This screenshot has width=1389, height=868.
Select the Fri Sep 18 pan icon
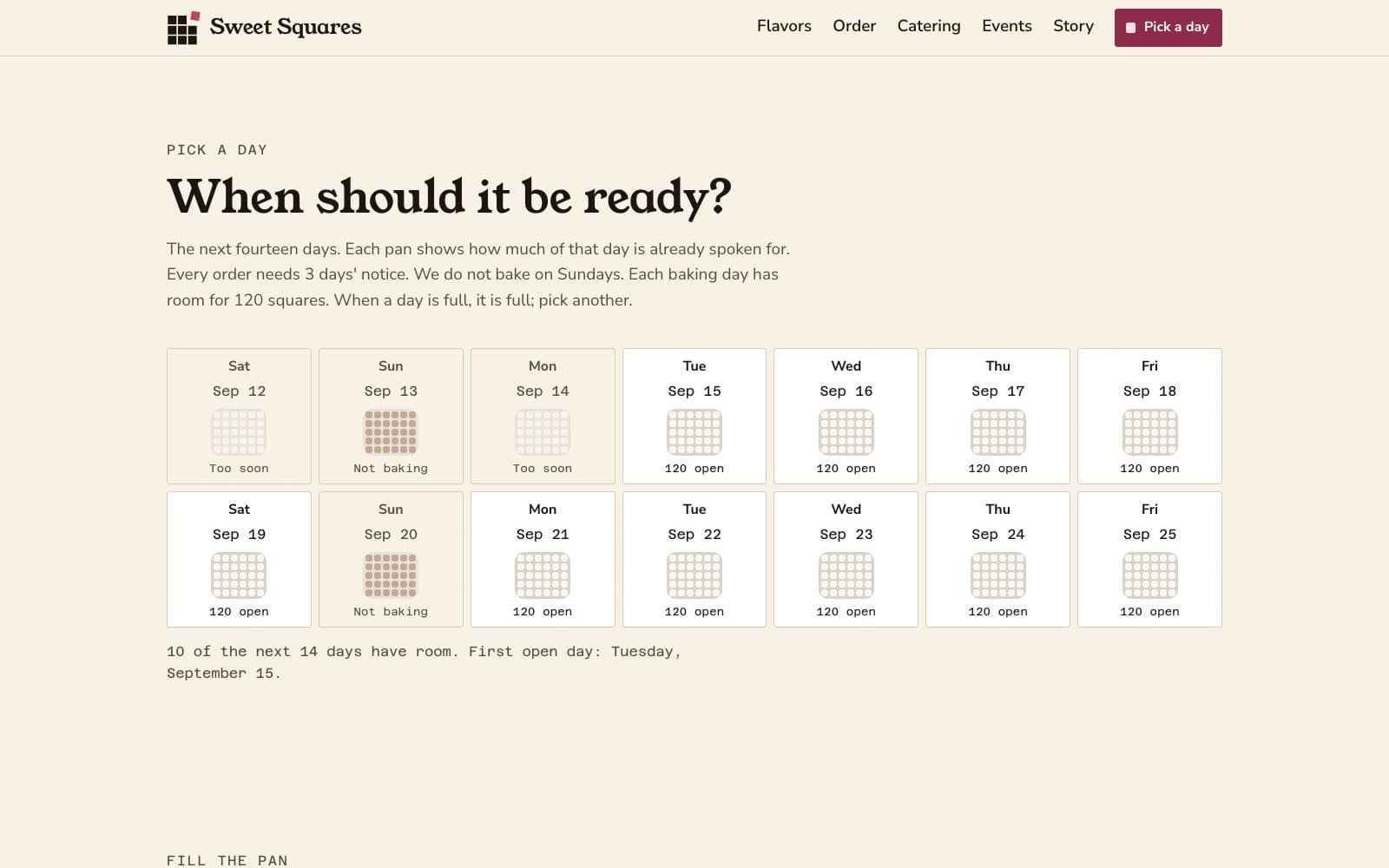click(x=1150, y=432)
